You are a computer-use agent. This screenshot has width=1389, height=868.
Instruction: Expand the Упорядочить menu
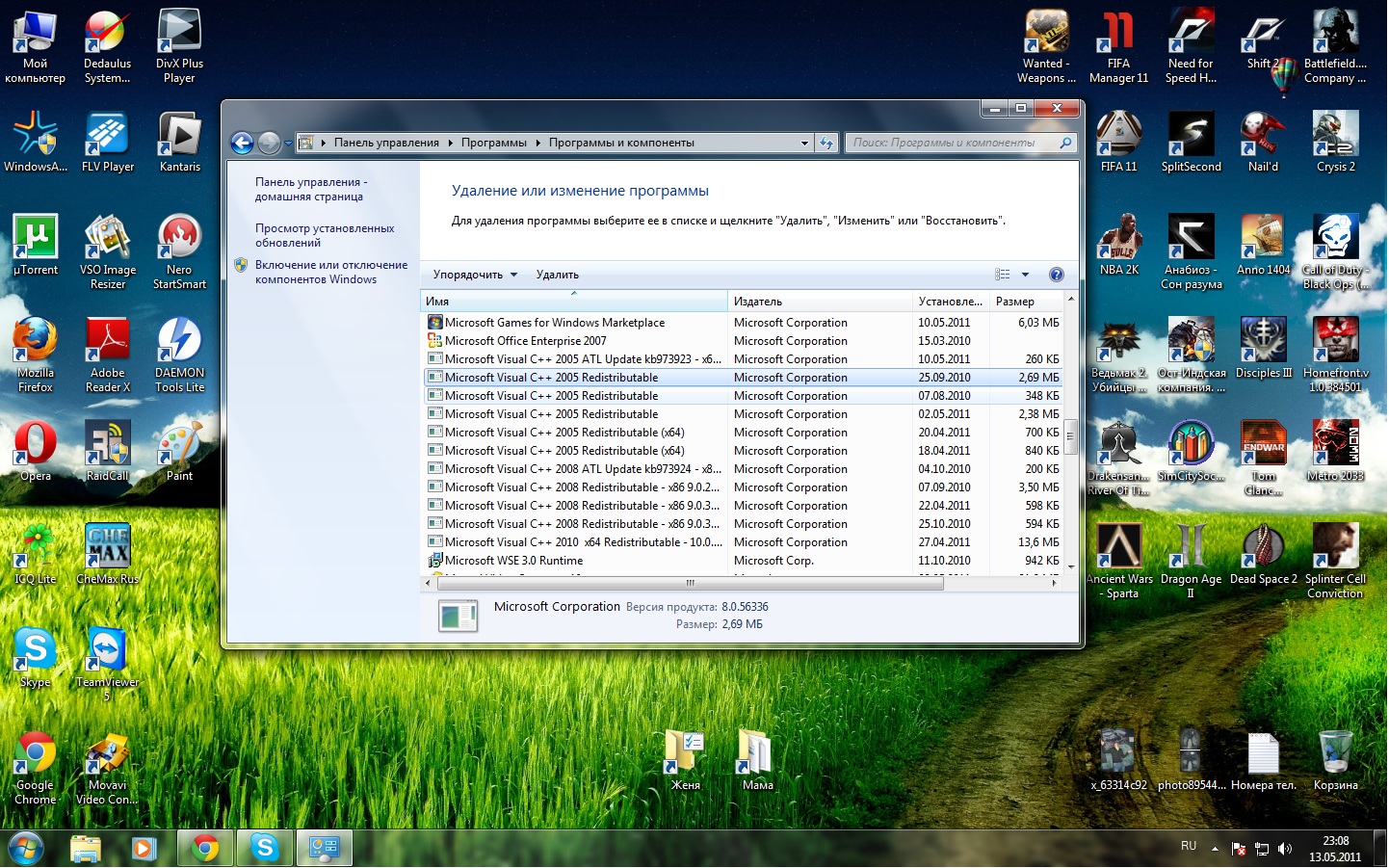[x=475, y=275]
